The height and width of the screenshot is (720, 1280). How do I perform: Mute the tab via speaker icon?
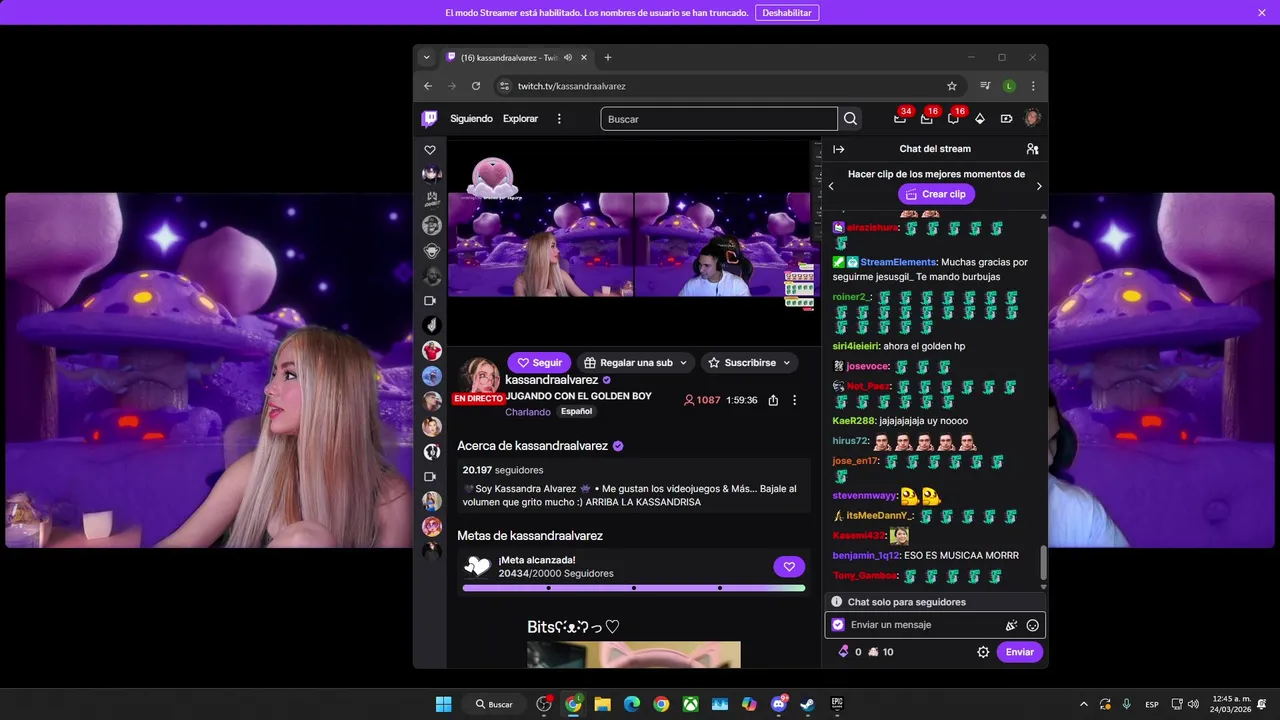(568, 57)
